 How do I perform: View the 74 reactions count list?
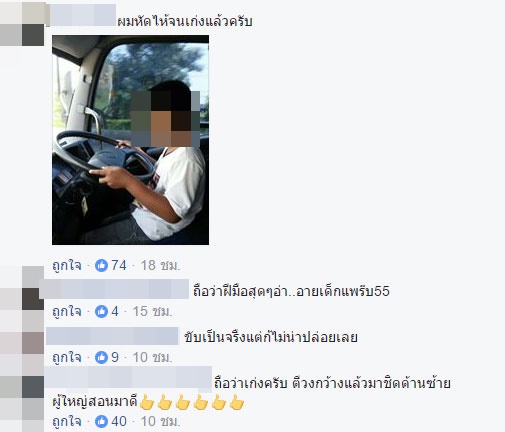point(119,266)
